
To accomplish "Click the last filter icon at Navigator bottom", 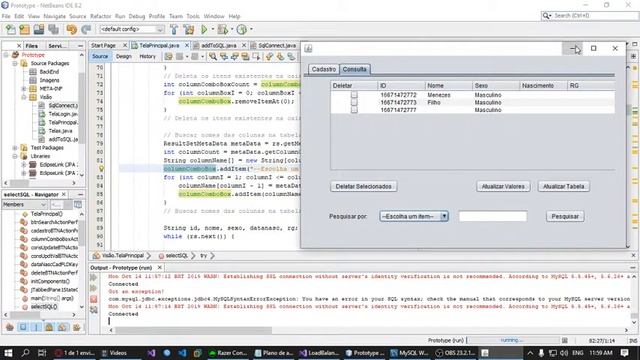I will (76, 327).
